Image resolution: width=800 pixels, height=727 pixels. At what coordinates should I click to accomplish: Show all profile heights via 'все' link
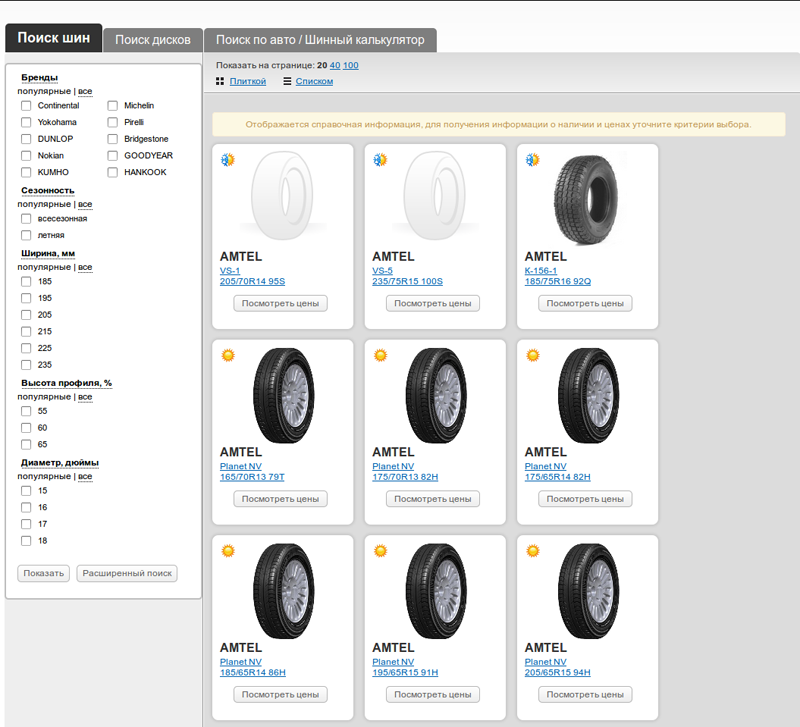tap(85, 396)
